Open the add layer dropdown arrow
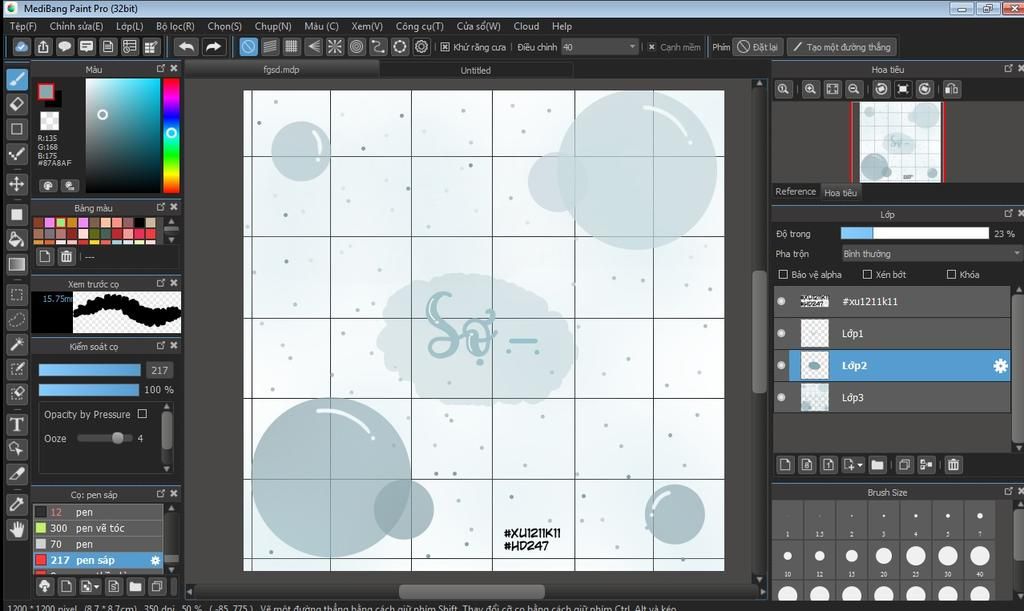The image size is (1024, 611). pyautogui.click(x=860, y=465)
